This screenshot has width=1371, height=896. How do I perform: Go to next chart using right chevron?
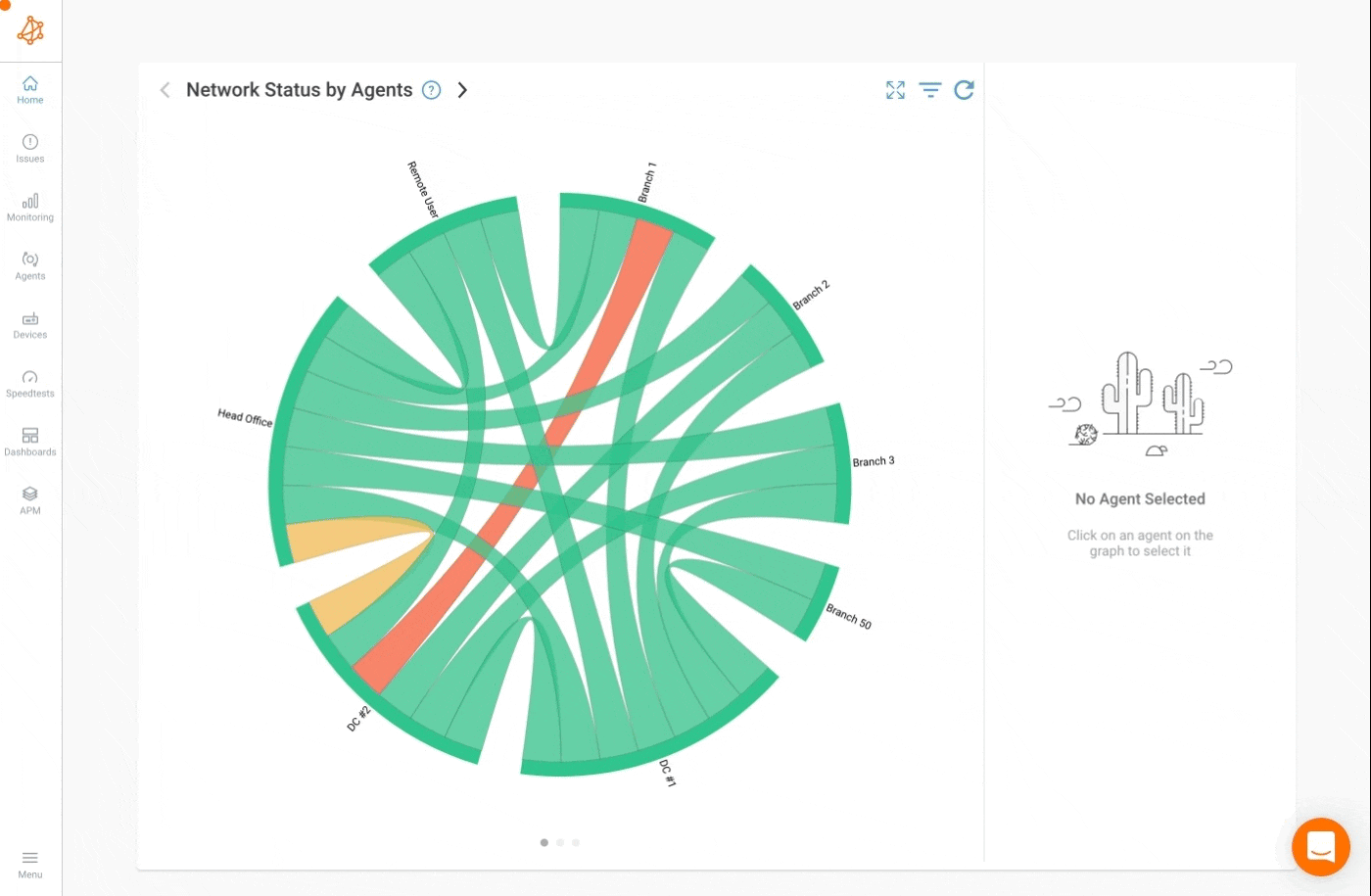coord(462,89)
